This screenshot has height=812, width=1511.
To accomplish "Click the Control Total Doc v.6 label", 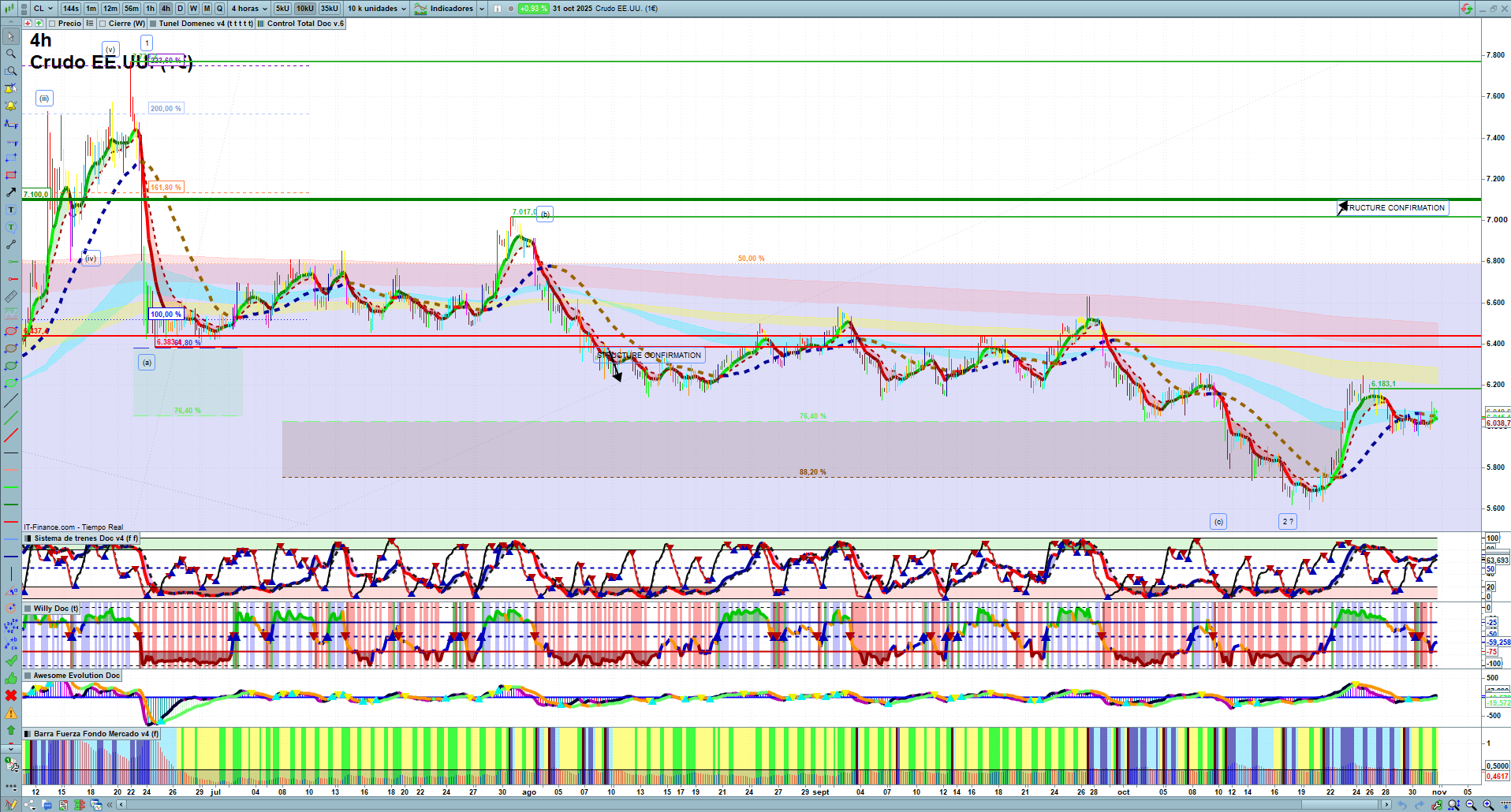I will [x=305, y=24].
